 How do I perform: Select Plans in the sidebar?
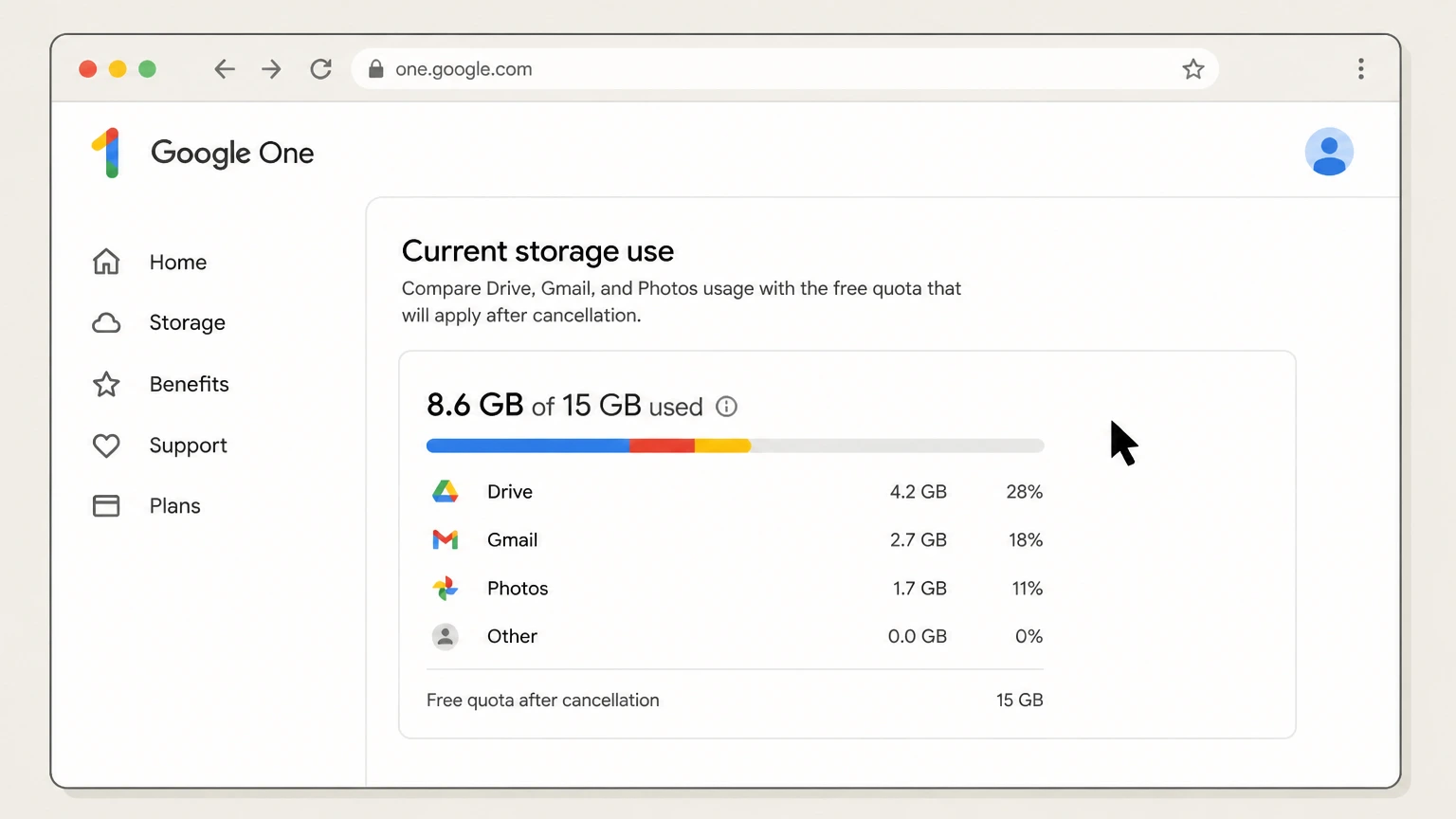(x=175, y=506)
